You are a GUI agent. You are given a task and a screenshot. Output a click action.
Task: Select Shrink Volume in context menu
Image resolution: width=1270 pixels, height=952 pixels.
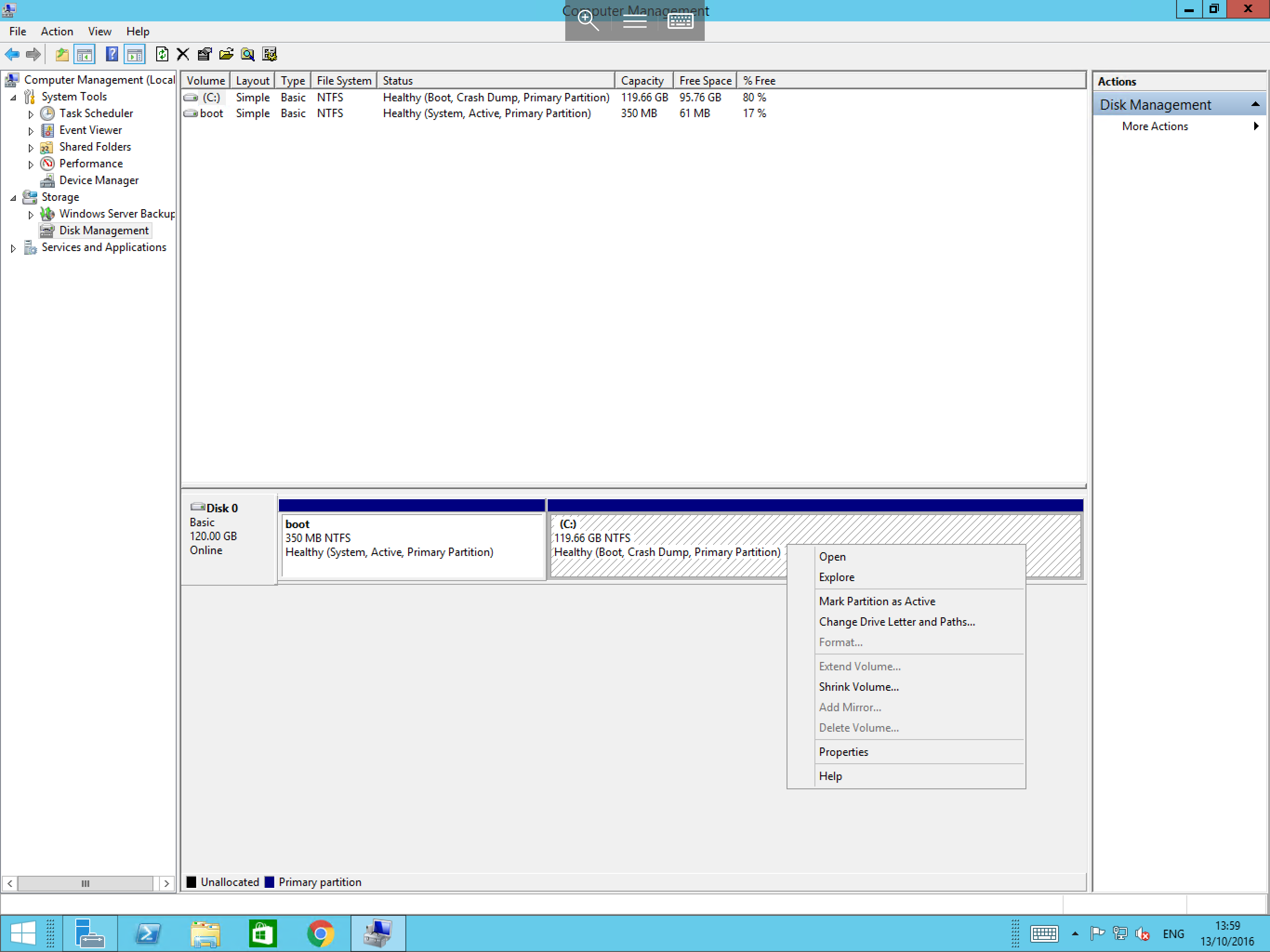click(x=906, y=687)
